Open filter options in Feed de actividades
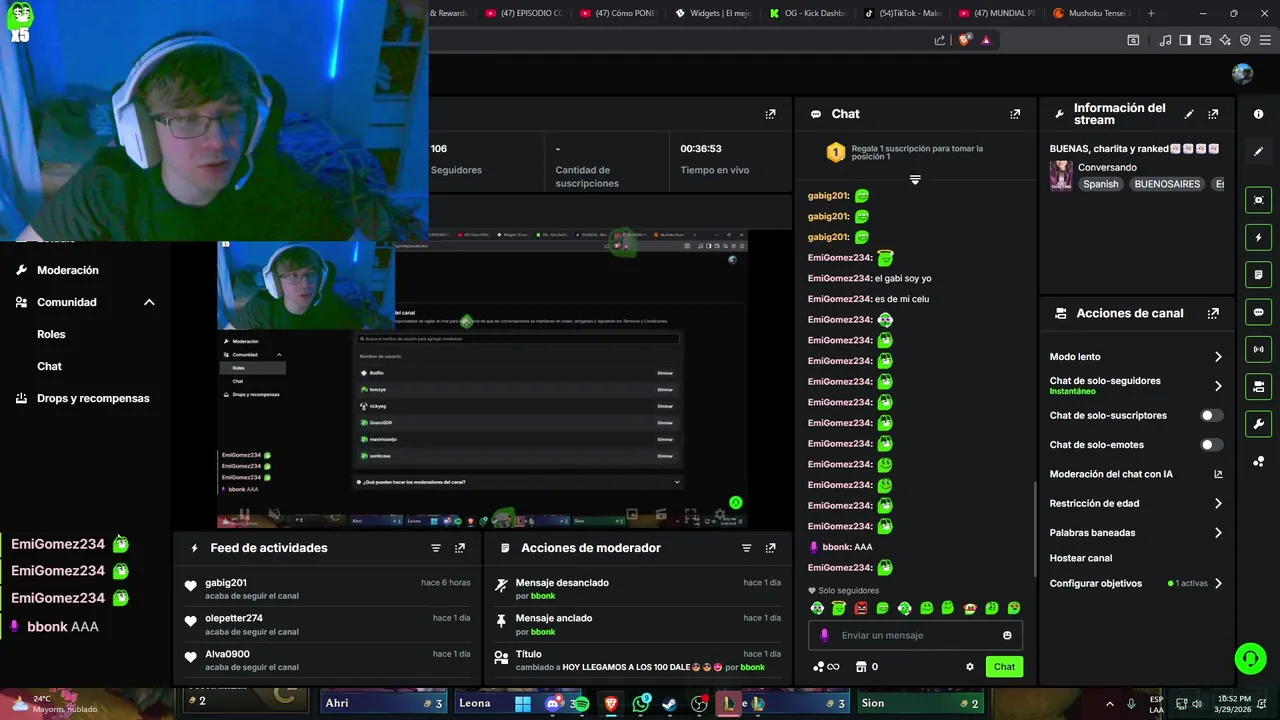This screenshot has height=720, width=1280. pos(436,548)
